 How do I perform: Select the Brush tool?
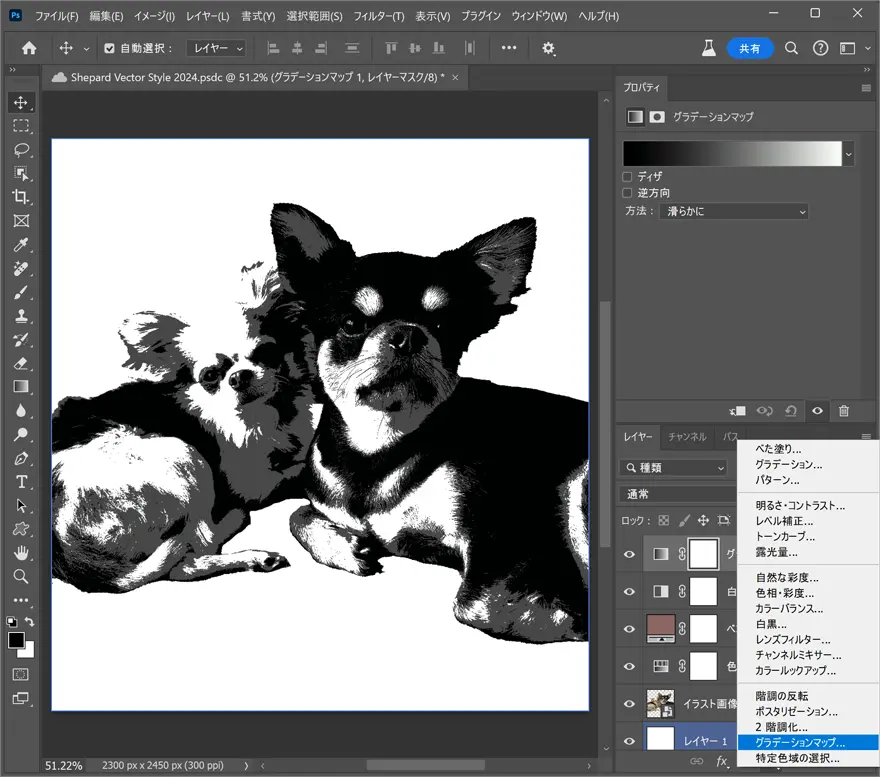pyautogui.click(x=21, y=293)
